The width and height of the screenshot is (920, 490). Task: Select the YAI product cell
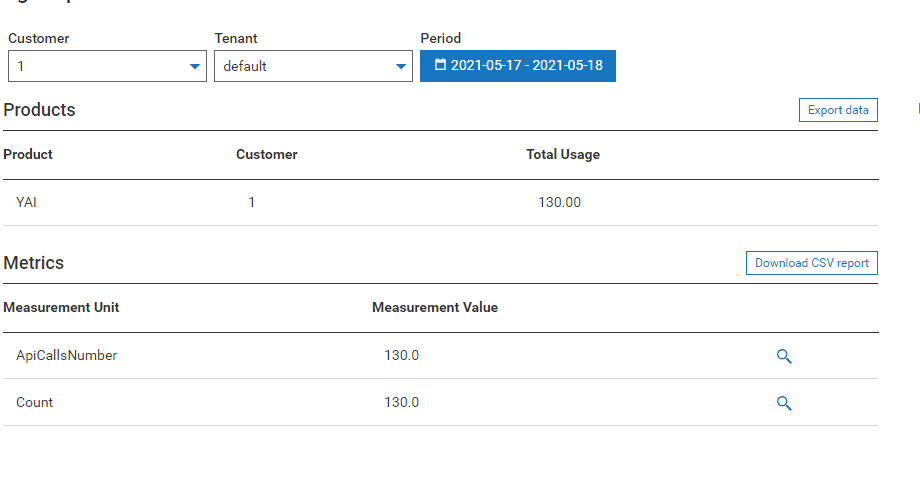coord(27,202)
